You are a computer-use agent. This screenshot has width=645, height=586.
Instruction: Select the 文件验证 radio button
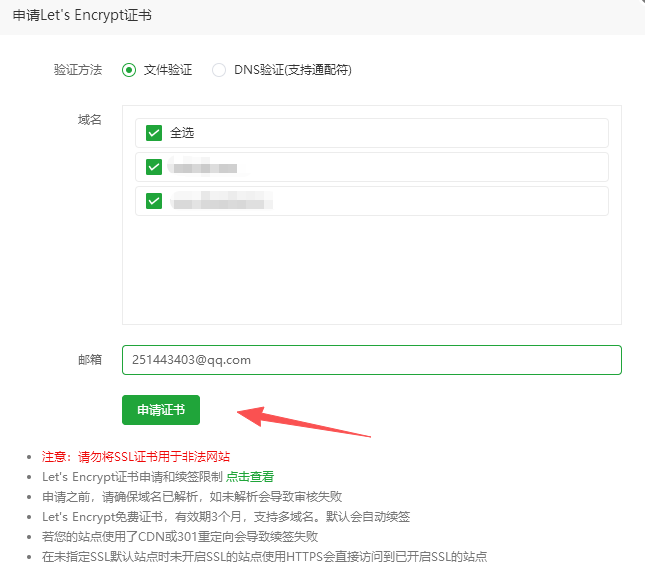(129, 70)
